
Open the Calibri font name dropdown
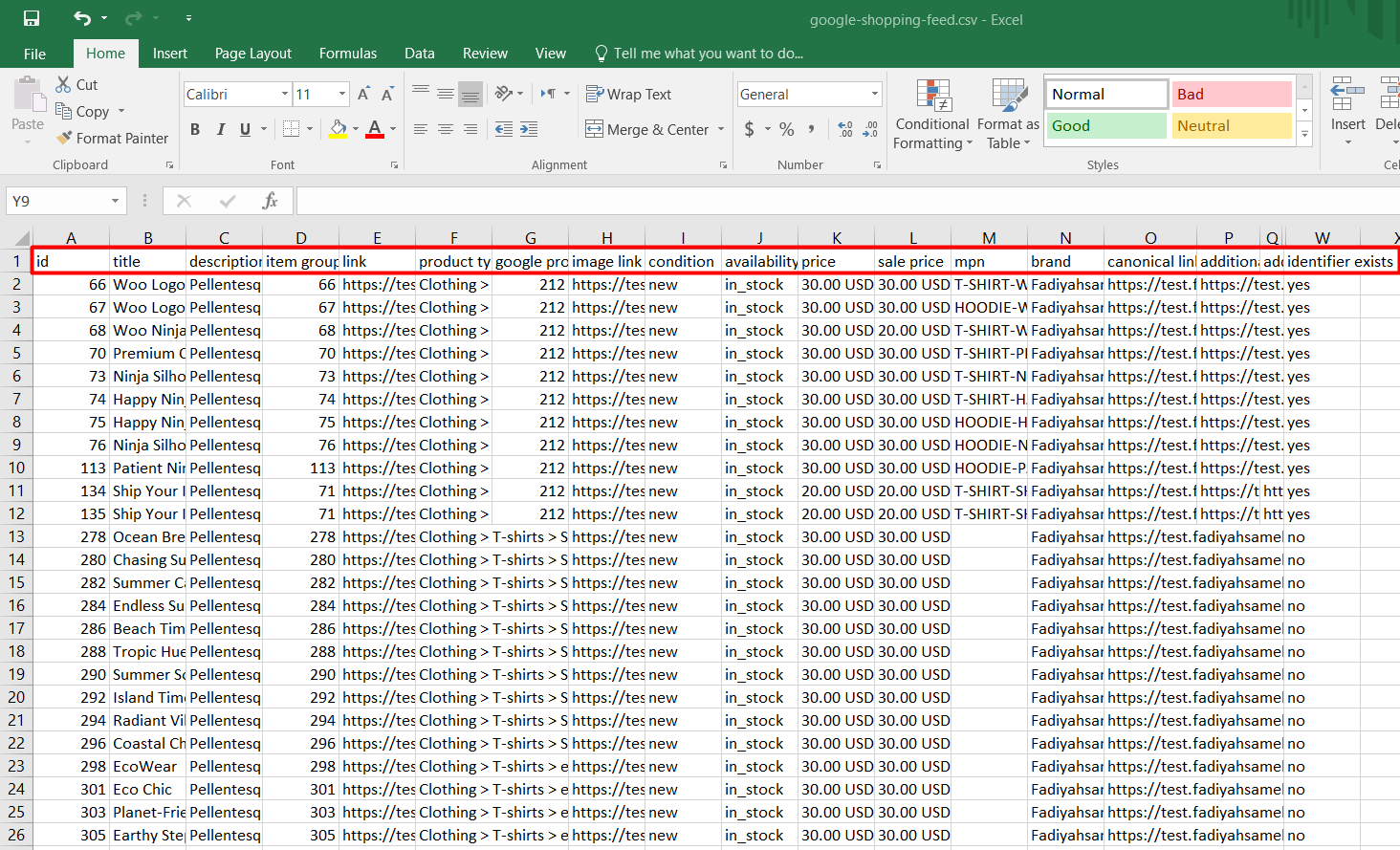(x=285, y=94)
